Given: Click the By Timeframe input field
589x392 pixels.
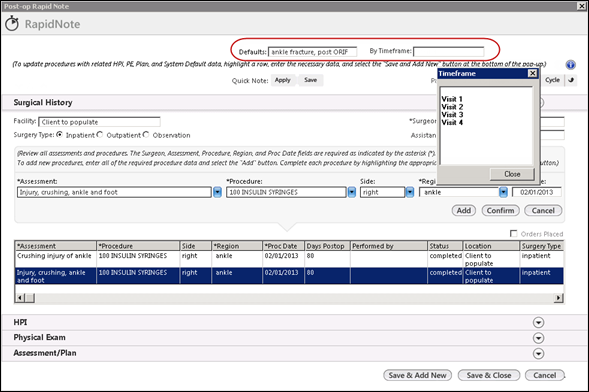Looking at the screenshot, I should click(x=449, y=51).
